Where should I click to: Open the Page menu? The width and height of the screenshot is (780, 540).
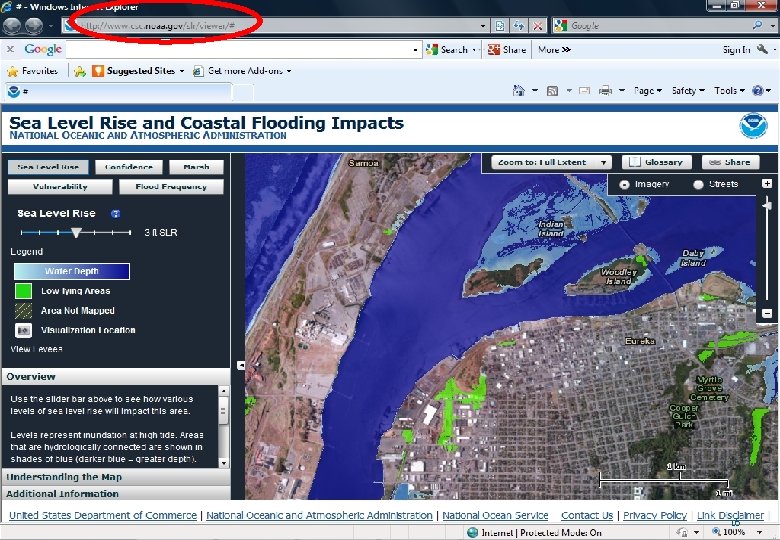pyautogui.click(x=647, y=90)
